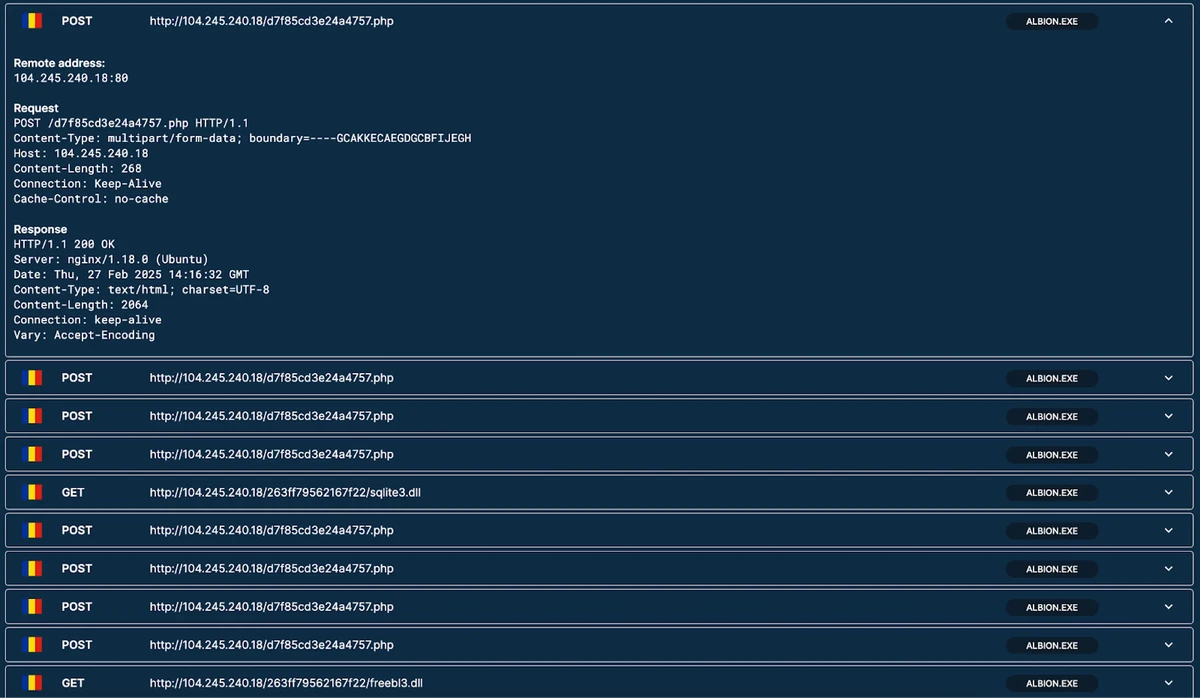Expand first collapsed POST row under response details
This screenshot has width=1200, height=698.
coord(1168,378)
